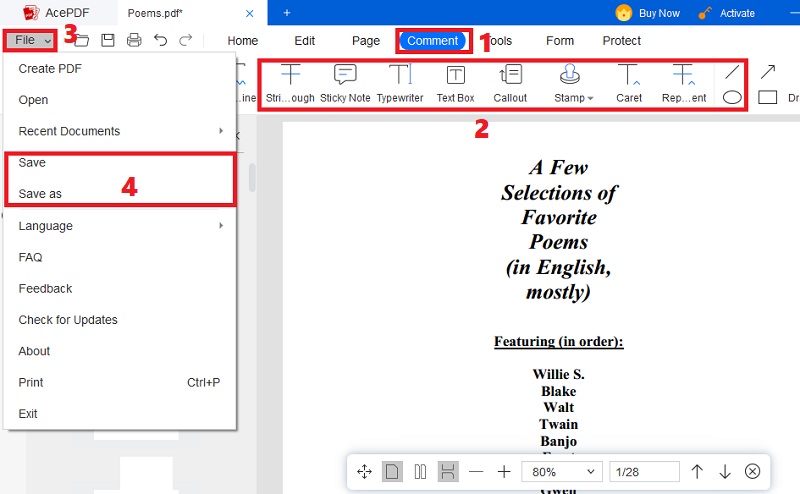Click the Activate button
Screen dimensions: 800x494
(x=727, y=13)
